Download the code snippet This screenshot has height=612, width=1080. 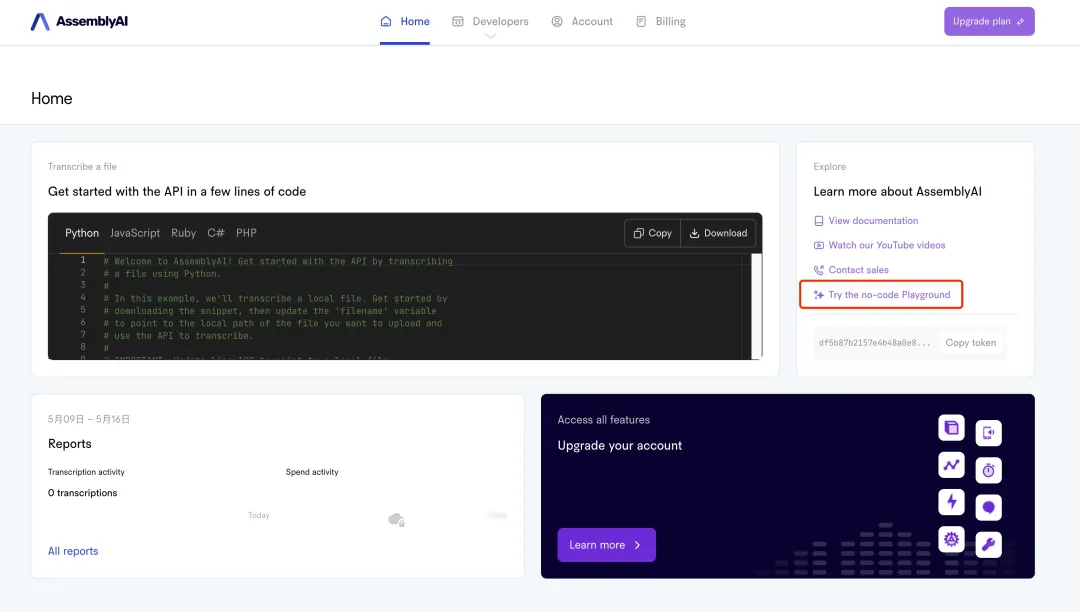(718, 233)
